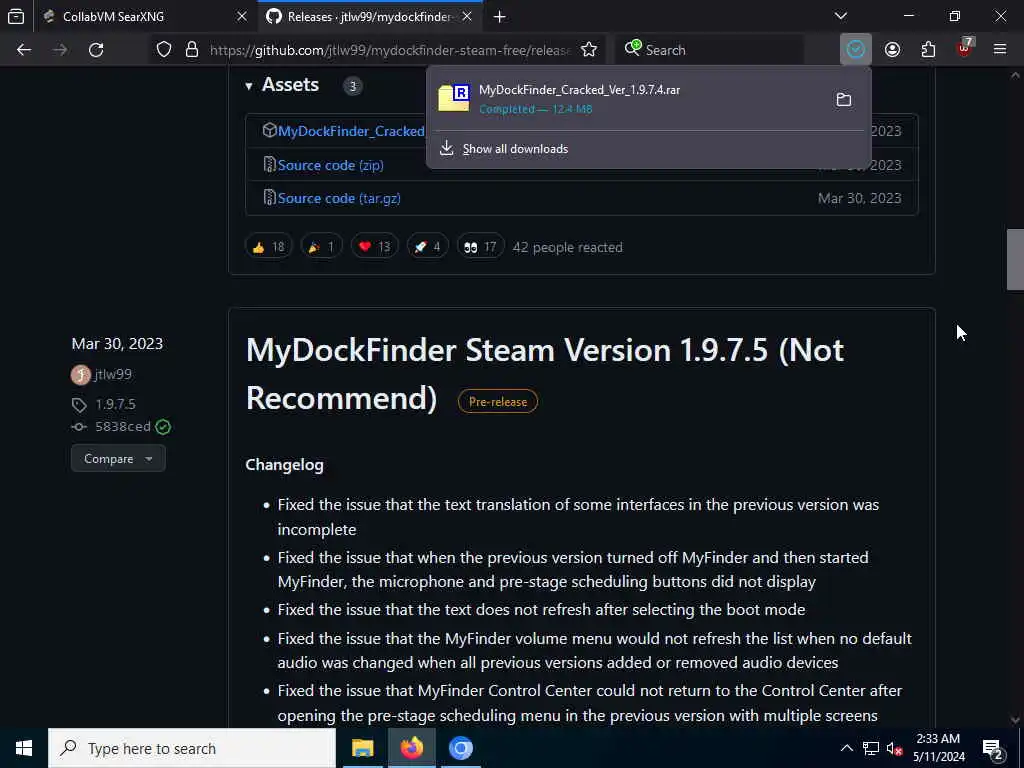1024x768 pixels.
Task: Open the Compare dropdown button
Action: tap(118, 458)
